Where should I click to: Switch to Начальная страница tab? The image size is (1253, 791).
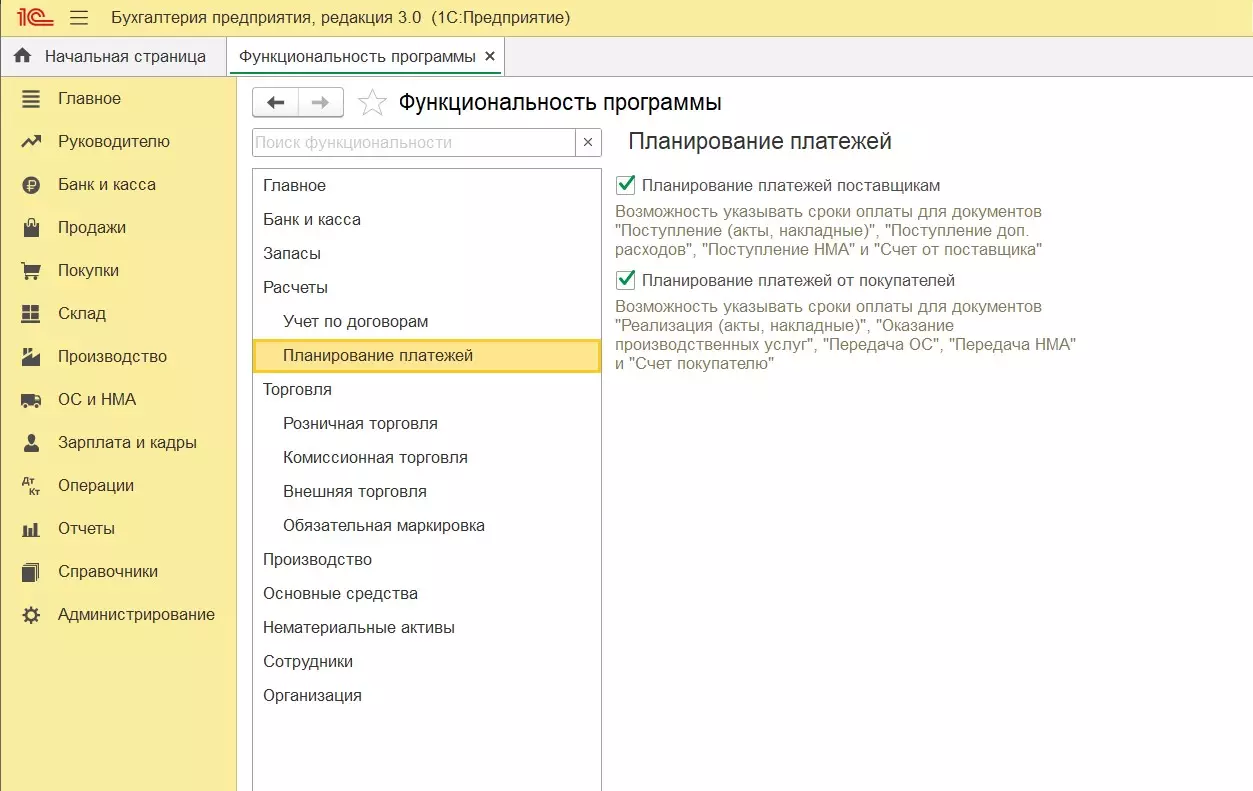click(112, 56)
